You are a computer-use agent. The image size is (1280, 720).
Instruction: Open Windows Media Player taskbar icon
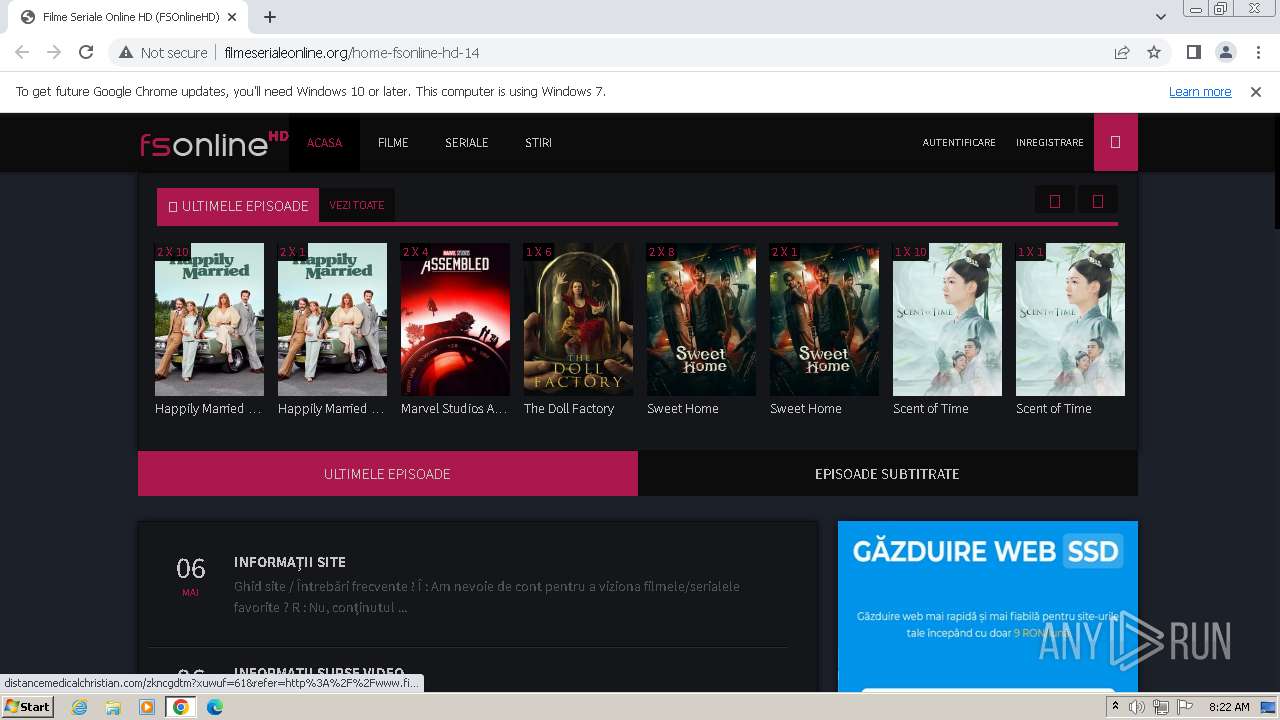pyautogui.click(x=147, y=707)
